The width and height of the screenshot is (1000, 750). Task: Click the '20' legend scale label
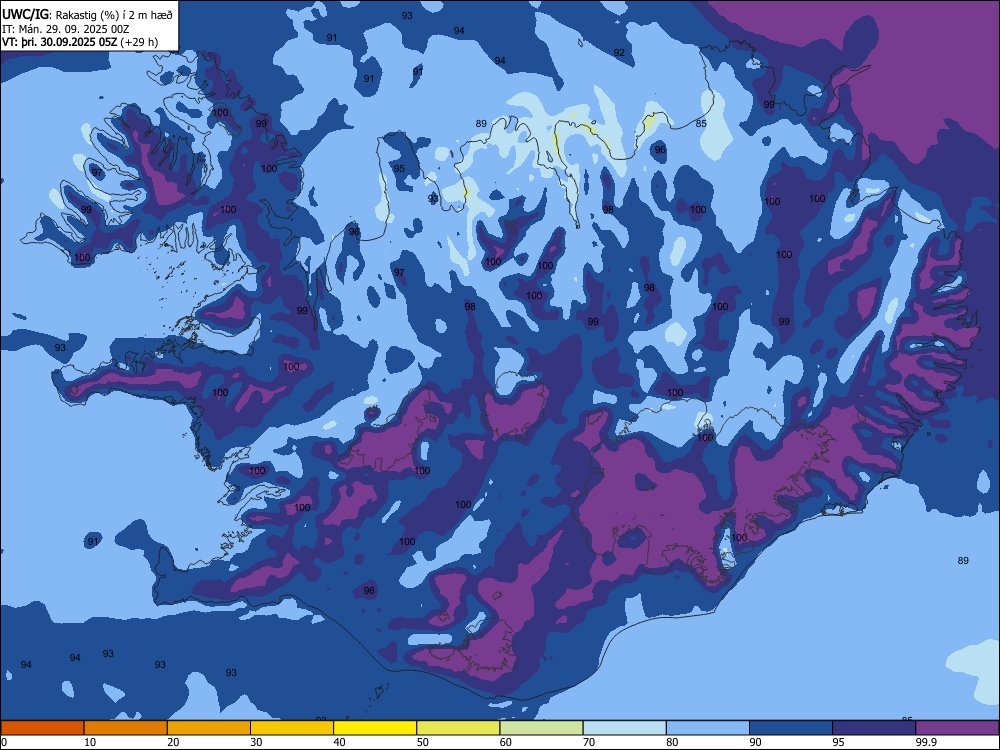(x=173, y=742)
